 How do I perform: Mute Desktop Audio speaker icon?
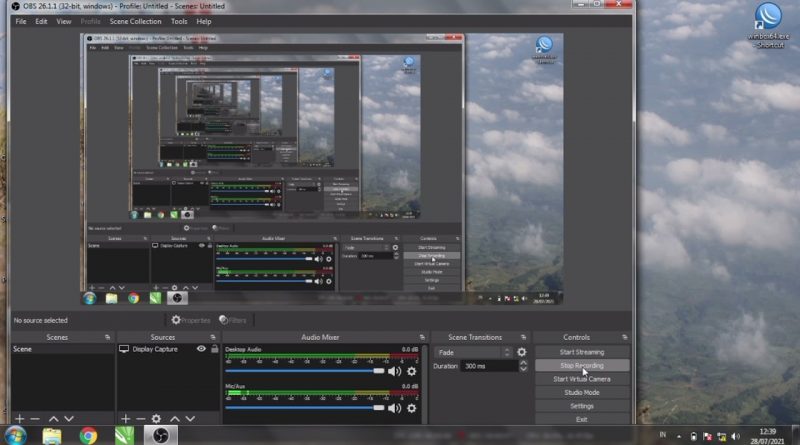394,371
